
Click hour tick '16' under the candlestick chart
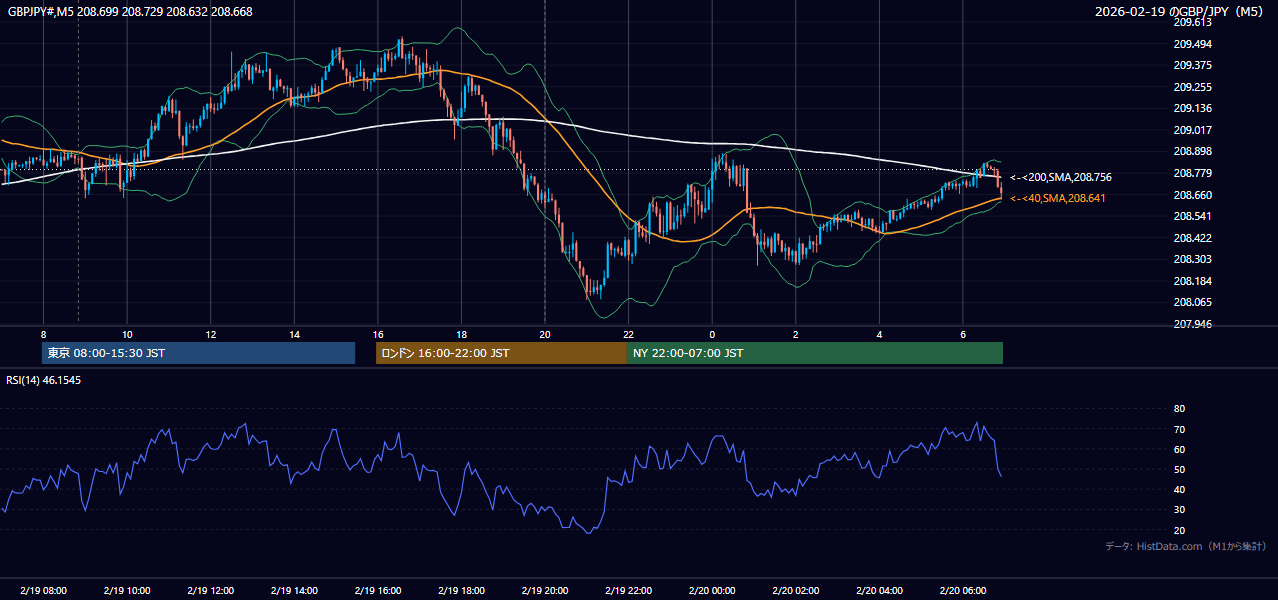pyautogui.click(x=377, y=334)
